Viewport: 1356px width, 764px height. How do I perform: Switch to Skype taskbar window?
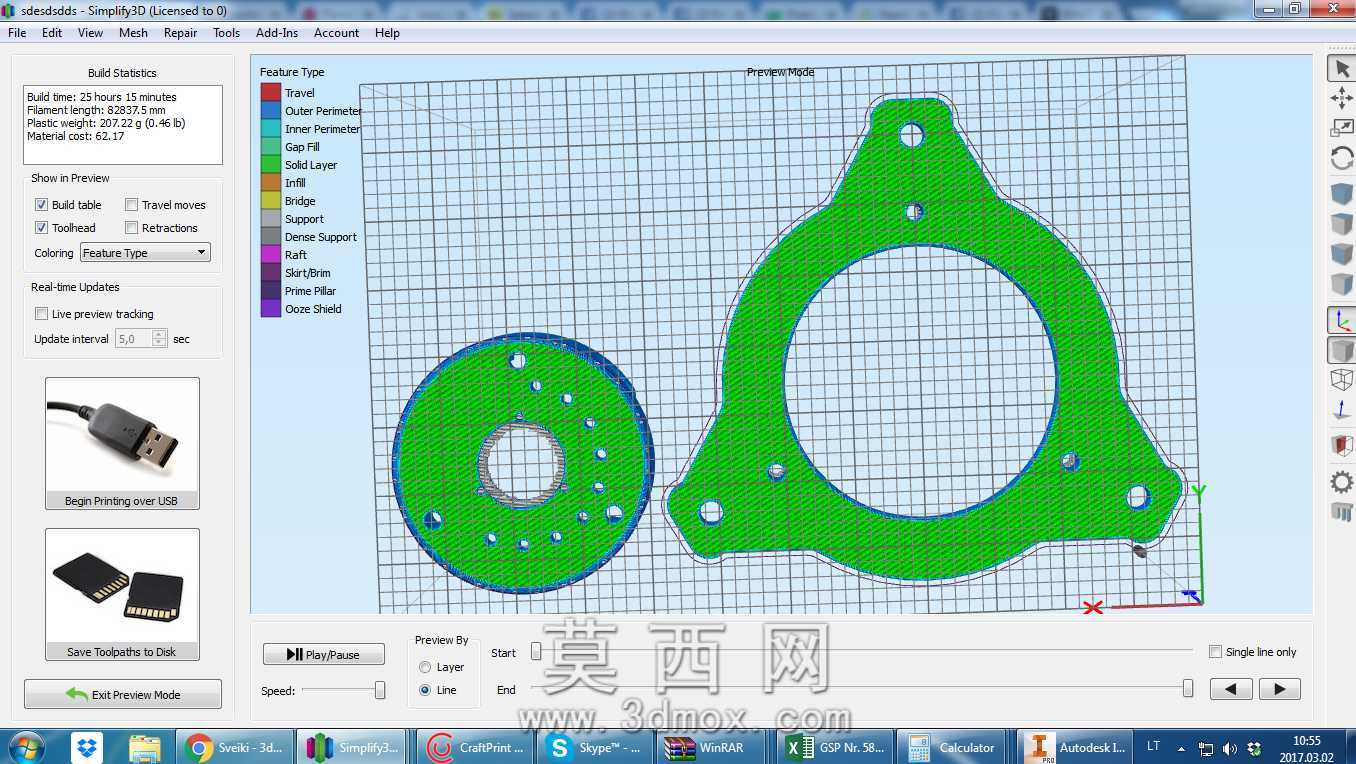594,747
